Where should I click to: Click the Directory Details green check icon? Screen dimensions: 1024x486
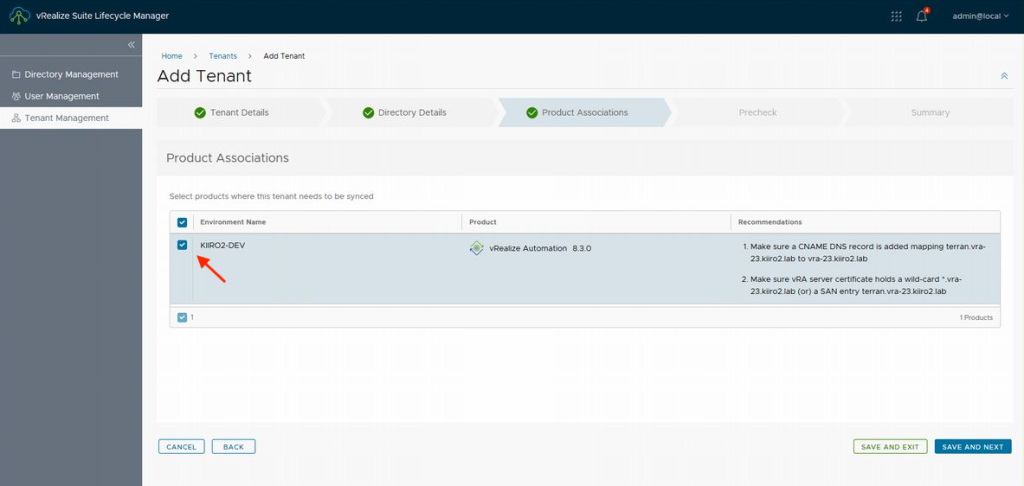[368, 112]
